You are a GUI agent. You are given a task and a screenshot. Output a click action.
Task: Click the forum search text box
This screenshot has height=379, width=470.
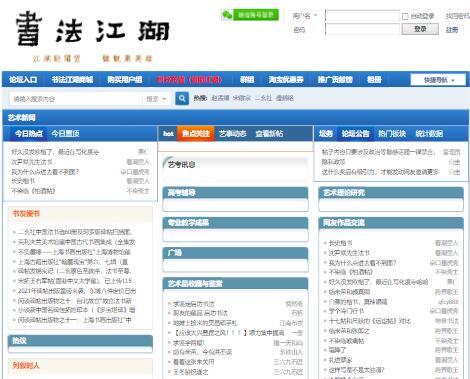click(76, 99)
